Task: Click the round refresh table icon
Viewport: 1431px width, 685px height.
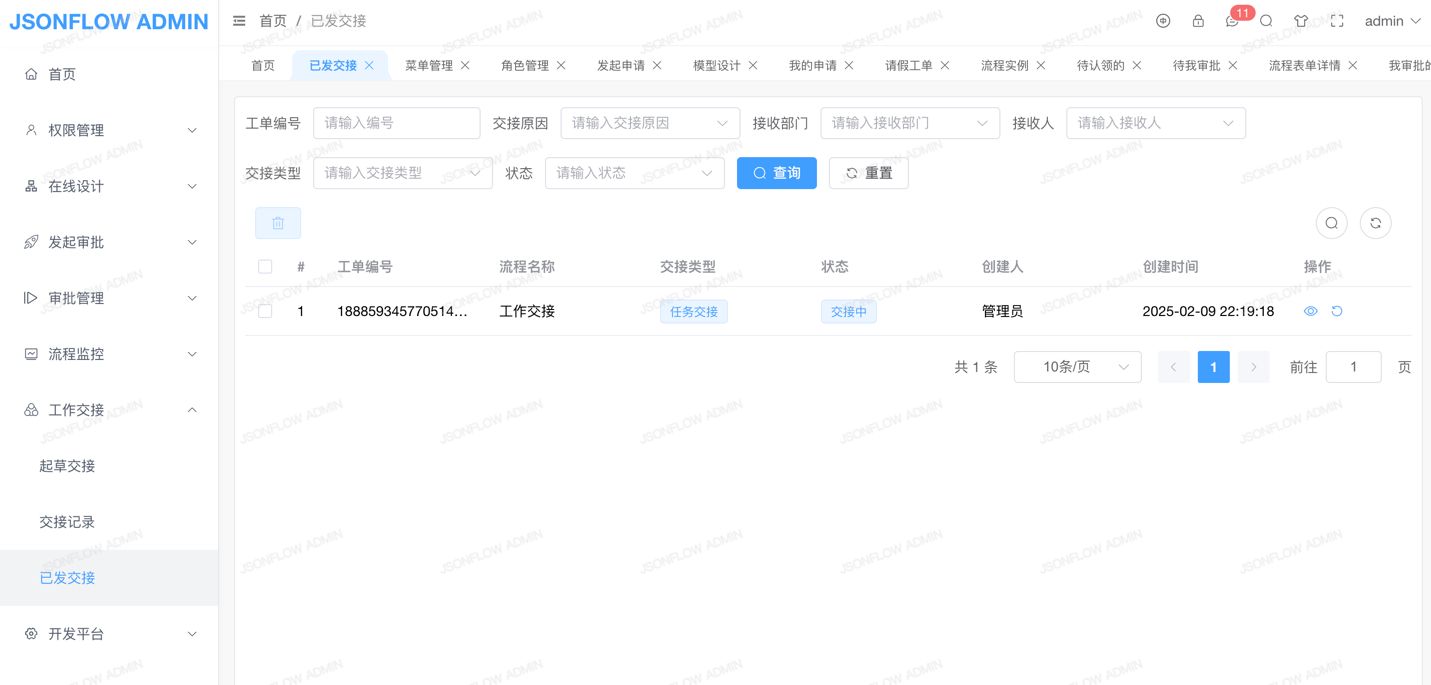Action: click(1375, 223)
